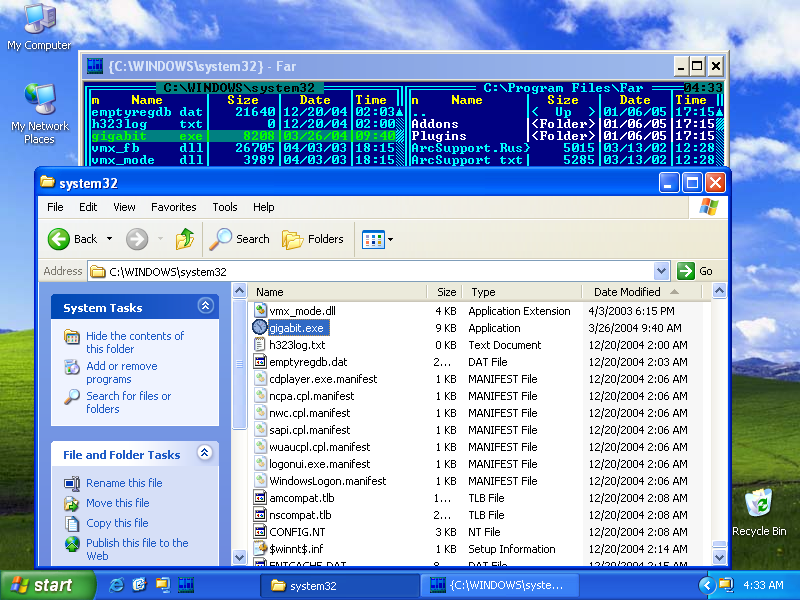
Task: Select cdplayer.exe.manifest file icon
Action: coord(260,379)
